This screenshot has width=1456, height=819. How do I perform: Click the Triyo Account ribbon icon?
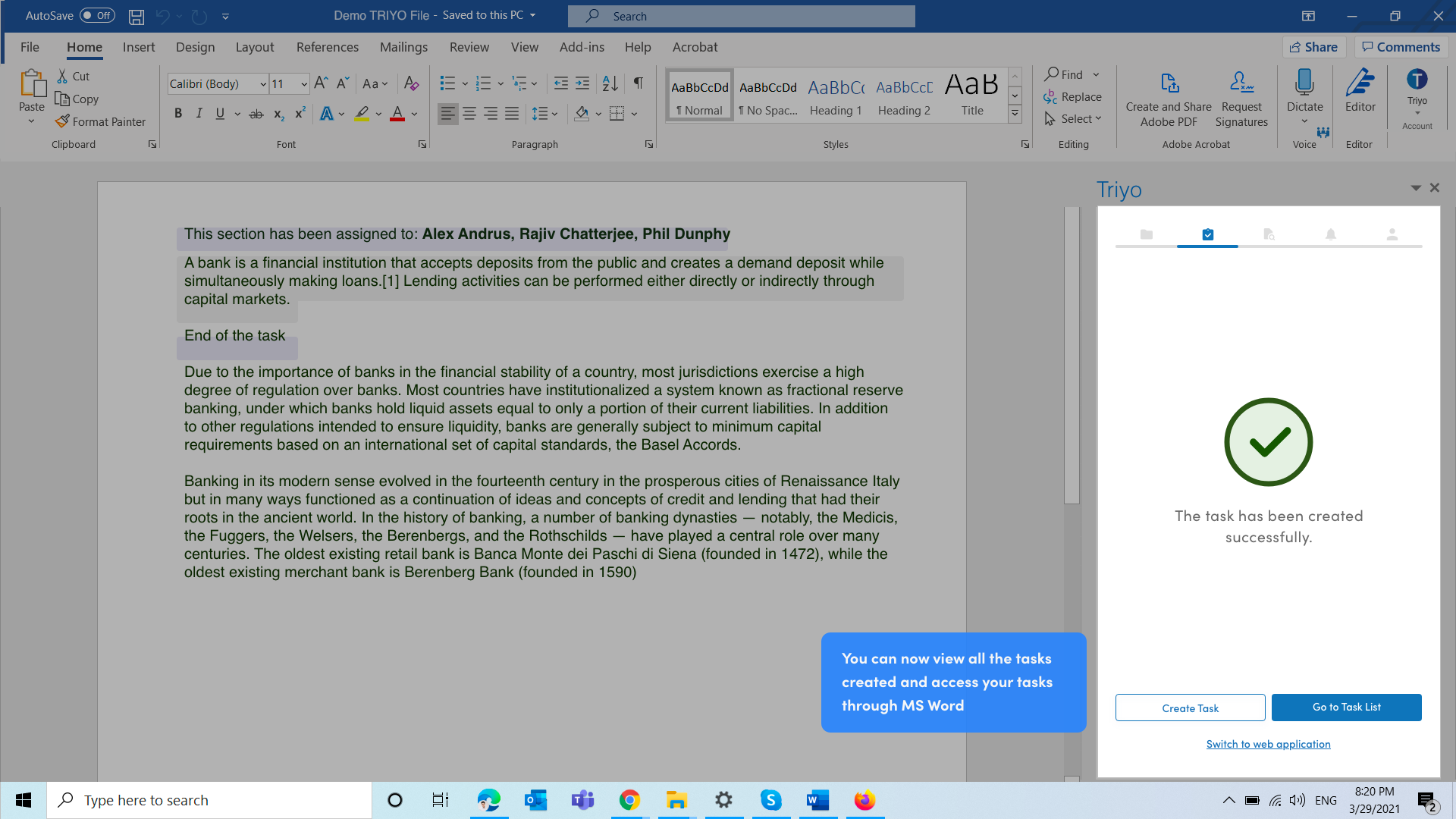pos(1417,93)
